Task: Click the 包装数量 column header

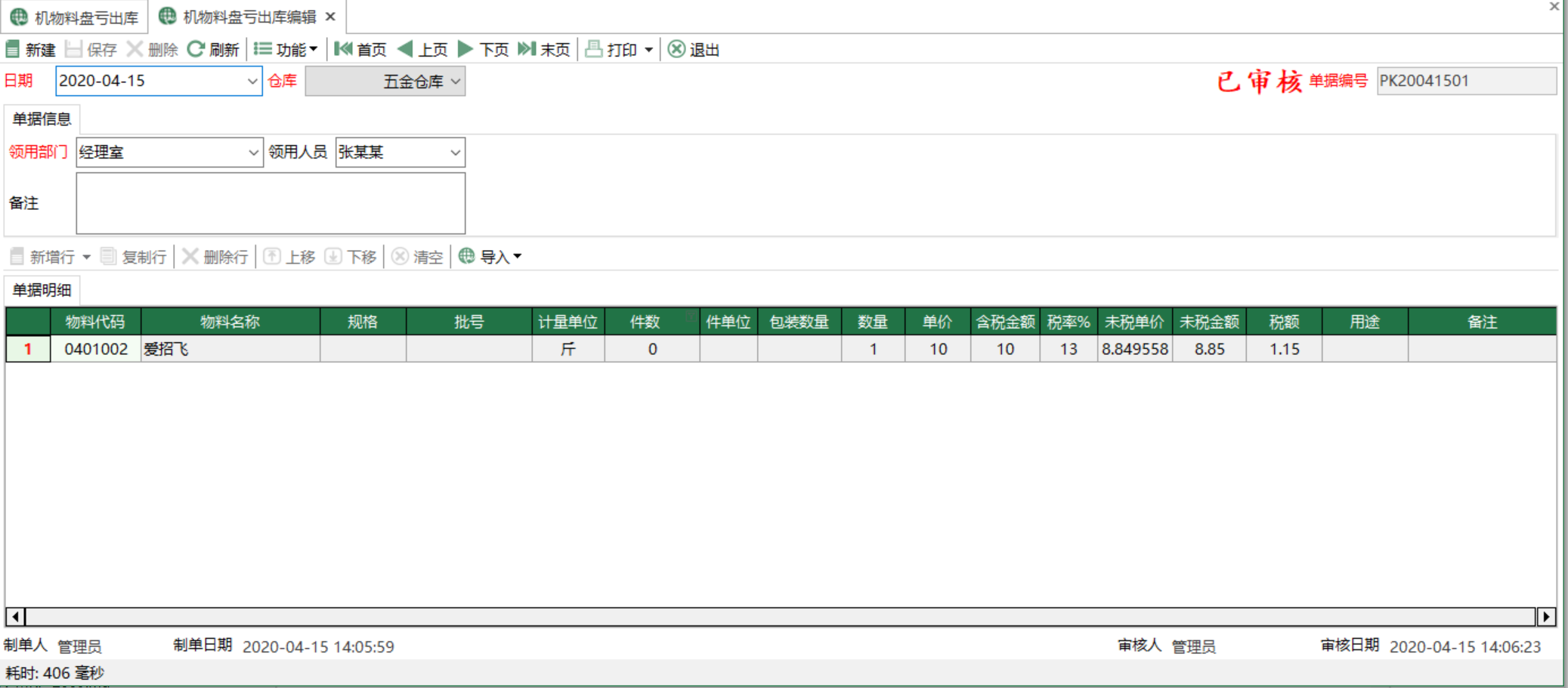Action: pos(799,322)
